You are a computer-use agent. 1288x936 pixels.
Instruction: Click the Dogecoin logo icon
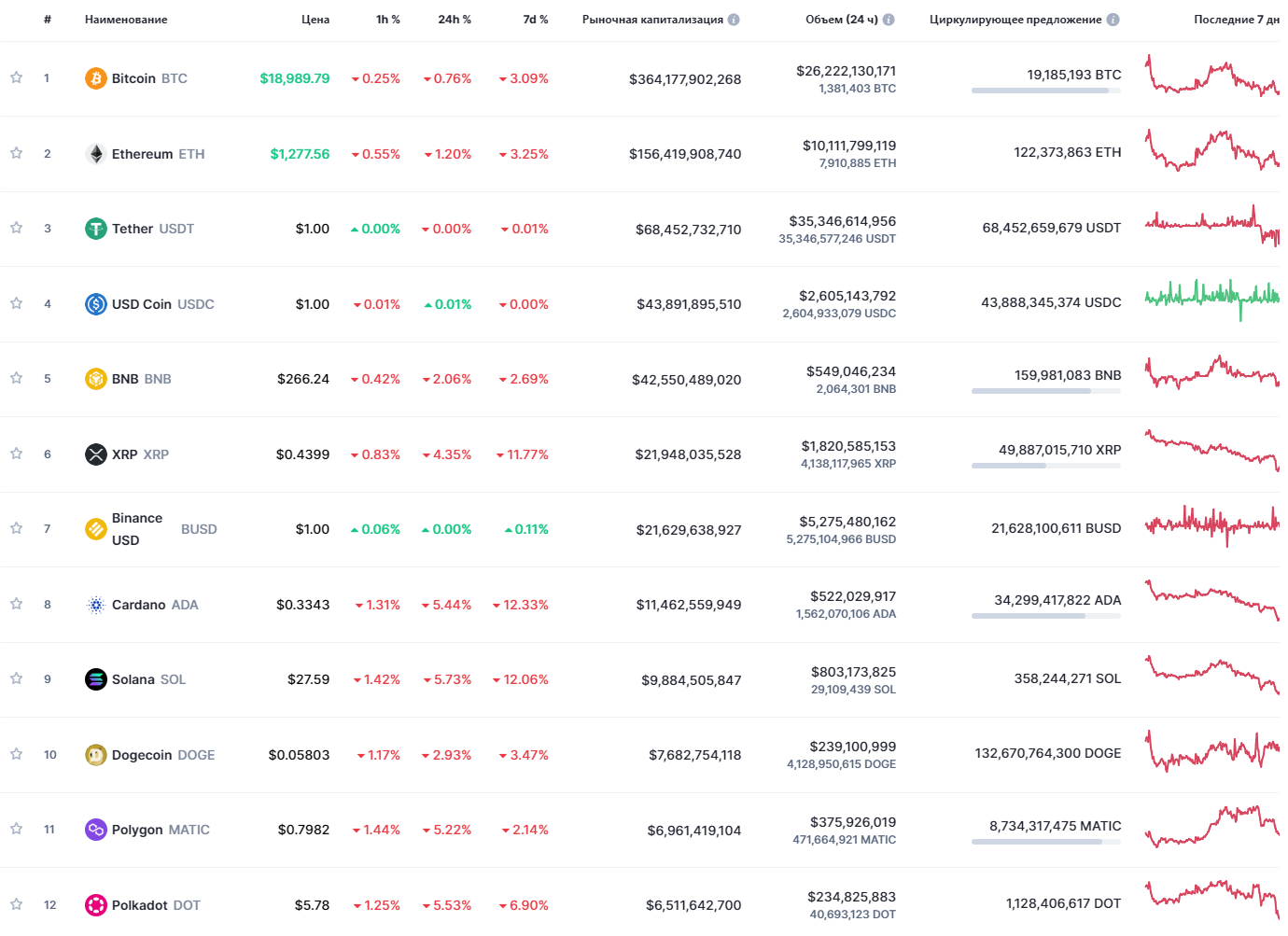(x=95, y=755)
